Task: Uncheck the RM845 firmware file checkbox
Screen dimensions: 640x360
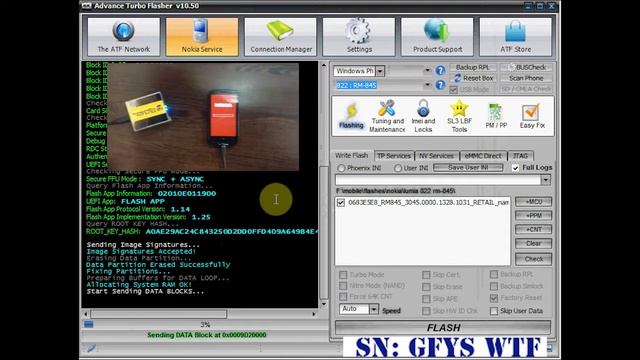Action: 341,202
